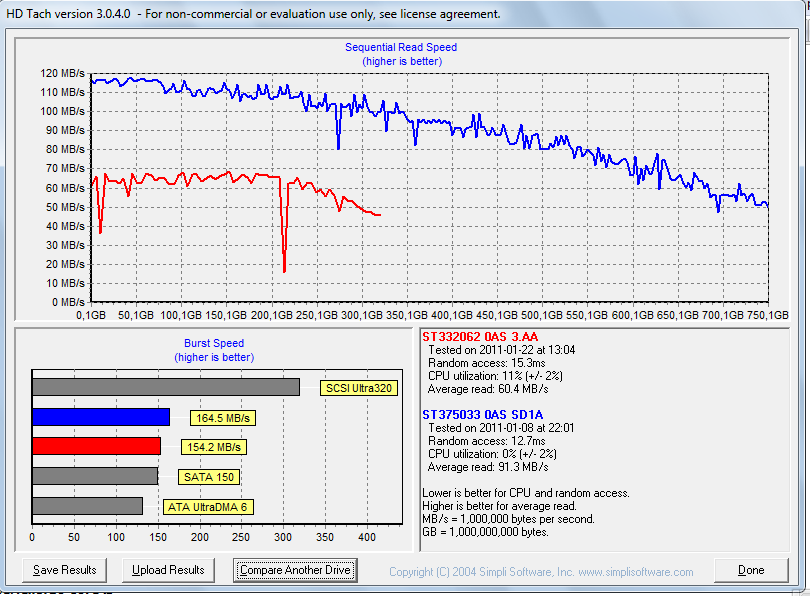The width and height of the screenshot is (810, 596).
Task: Click the Sequential Read Speed chart title
Action: (401, 47)
